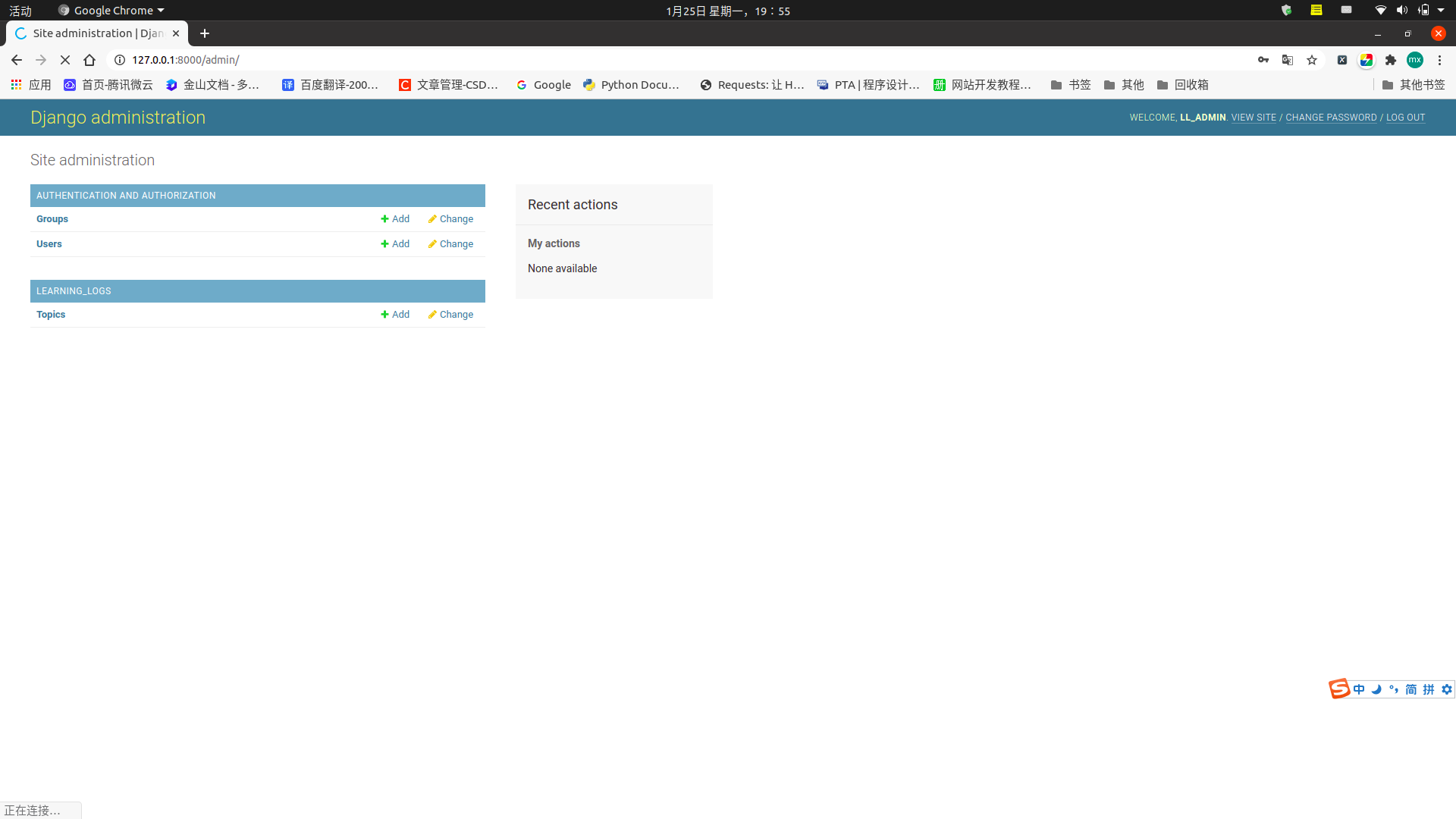Open the Google Chrome menu in top bar
The height and width of the screenshot is (819, 1456).
pos(111,10)
